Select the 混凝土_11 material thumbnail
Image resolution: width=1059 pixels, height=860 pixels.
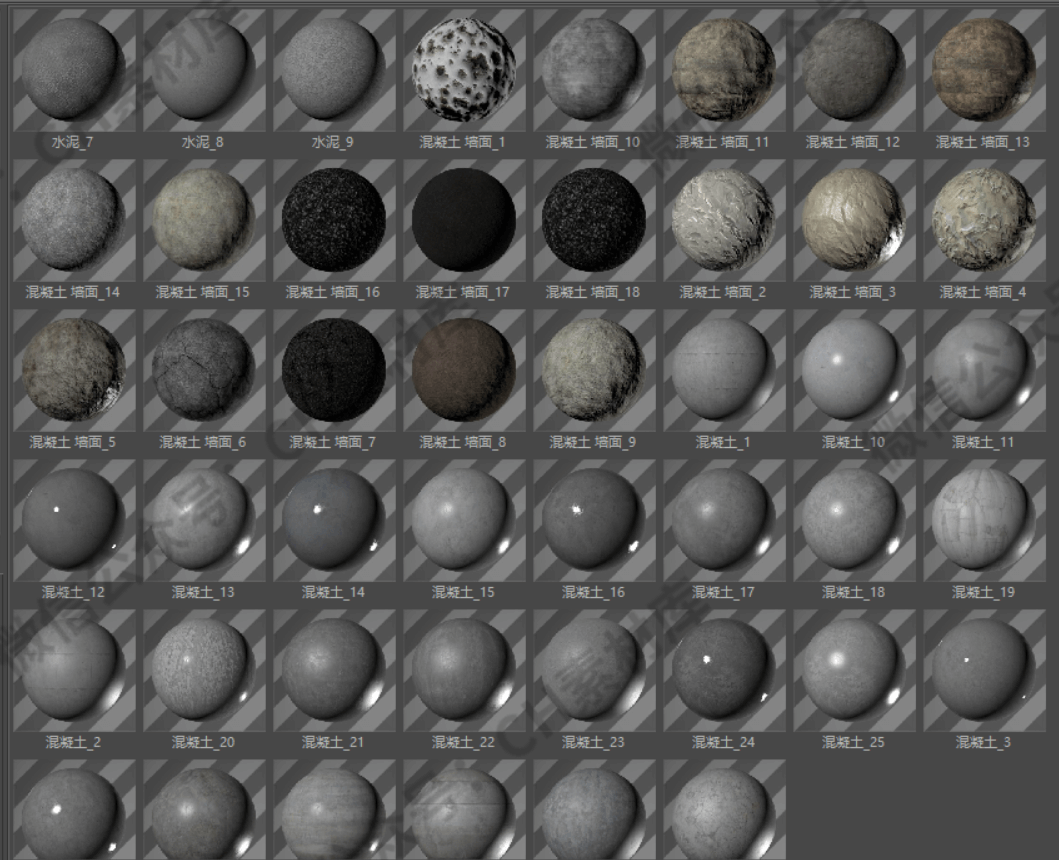(x=984, y=369)
